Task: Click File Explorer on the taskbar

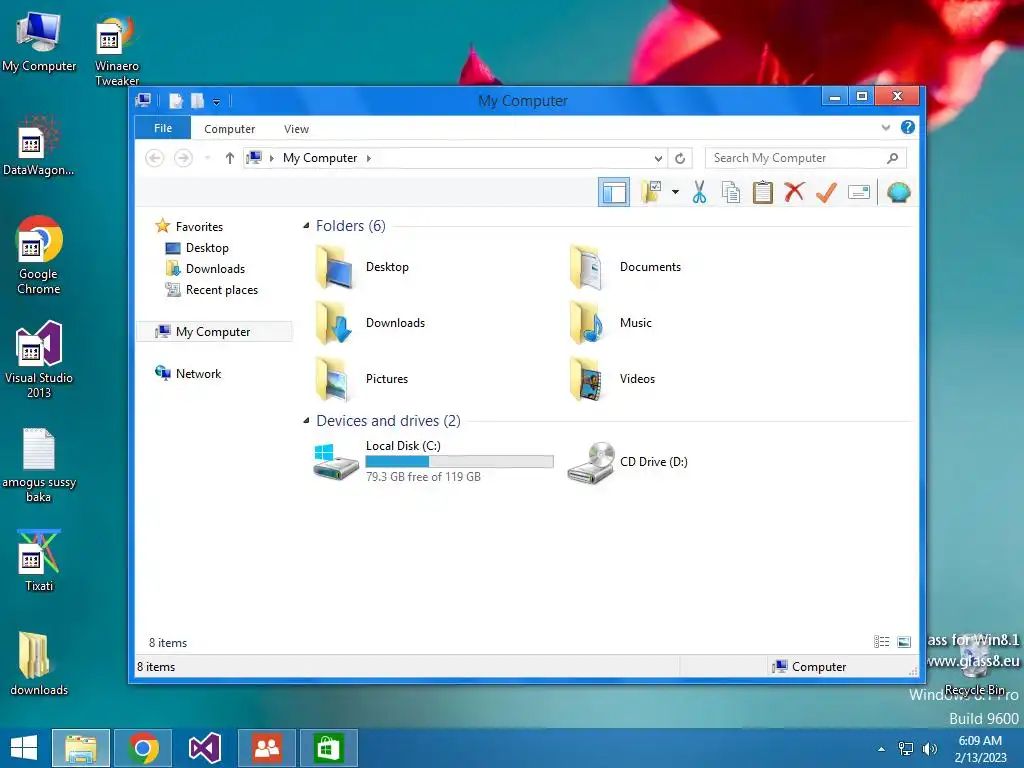Action: click(81, 748)
